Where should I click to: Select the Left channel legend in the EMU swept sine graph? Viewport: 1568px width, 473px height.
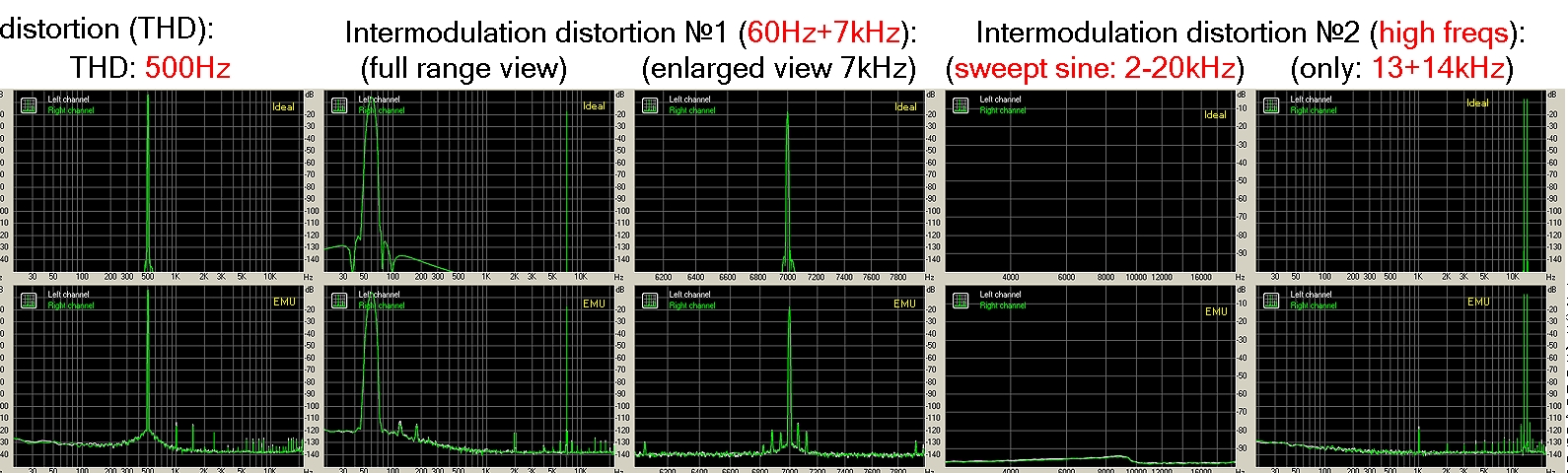(x=1000, y=295)
